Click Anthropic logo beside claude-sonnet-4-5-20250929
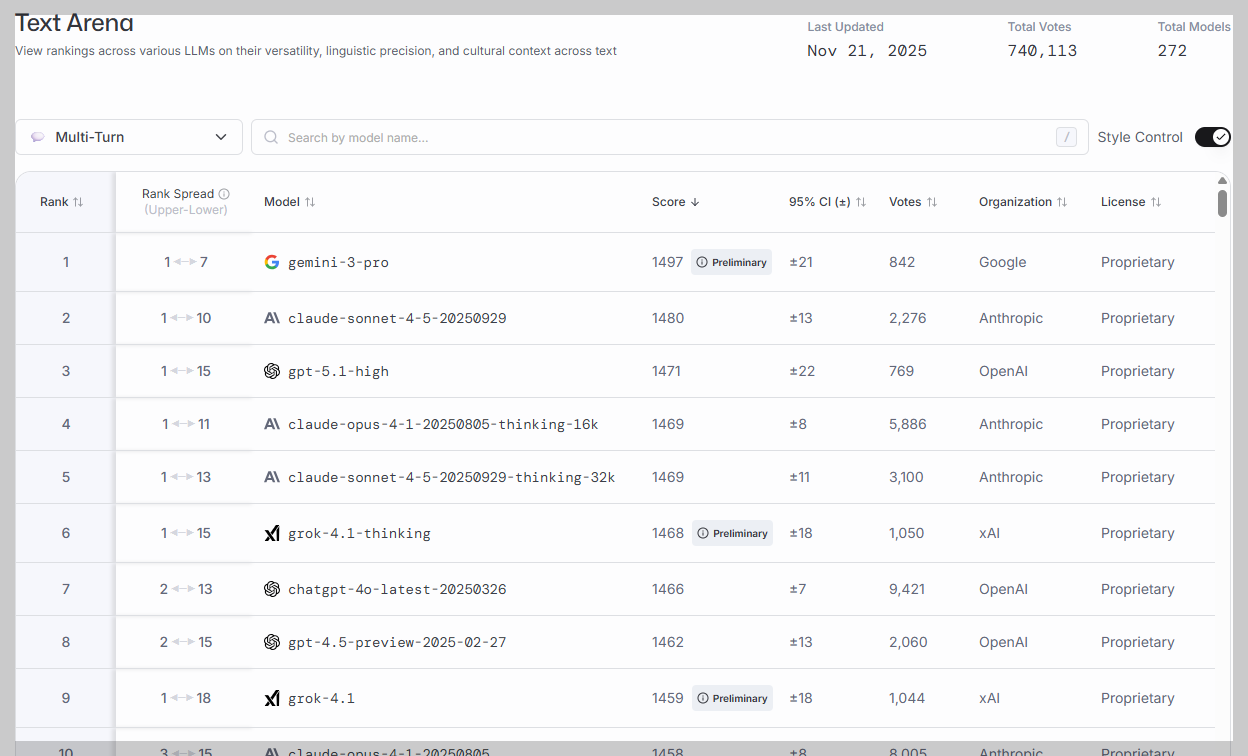 272,318
